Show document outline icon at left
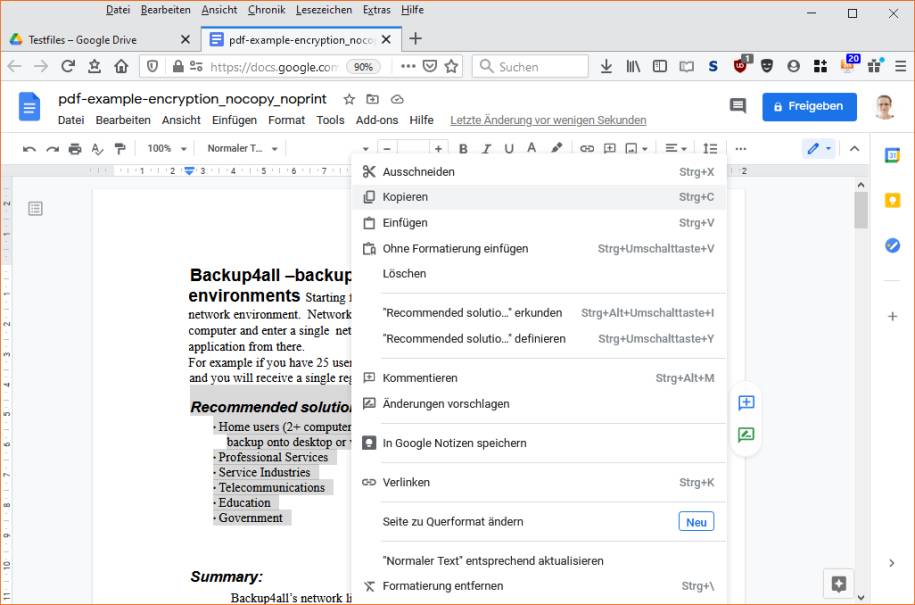 click(x=35, y=208)
